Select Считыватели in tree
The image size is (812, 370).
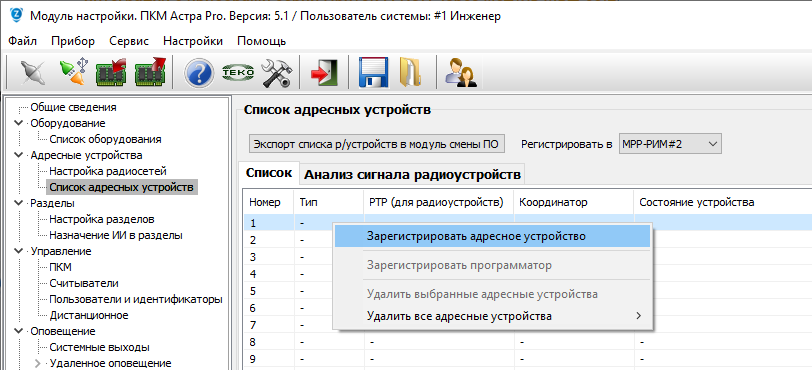tap(84, 283)
